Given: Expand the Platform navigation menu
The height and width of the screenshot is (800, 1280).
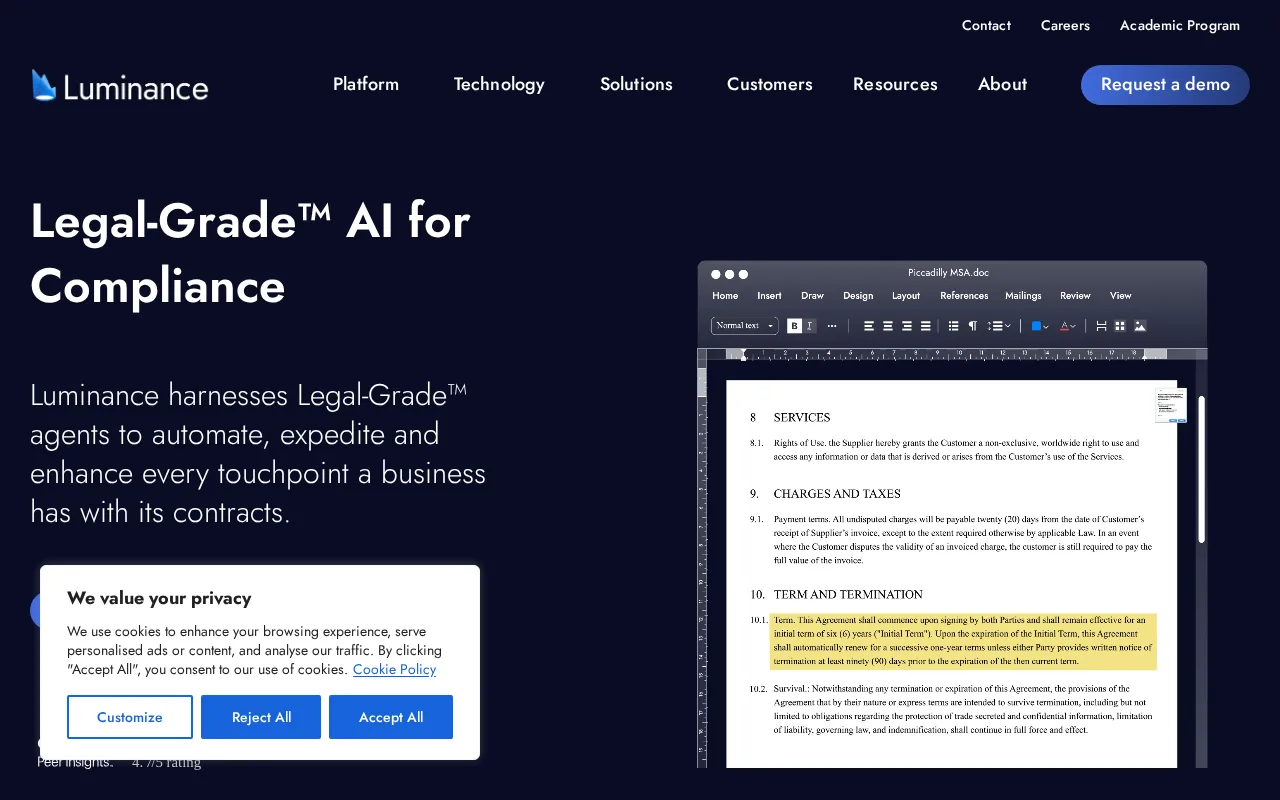Looking at the screenshot, I should (x=366, y=84).
